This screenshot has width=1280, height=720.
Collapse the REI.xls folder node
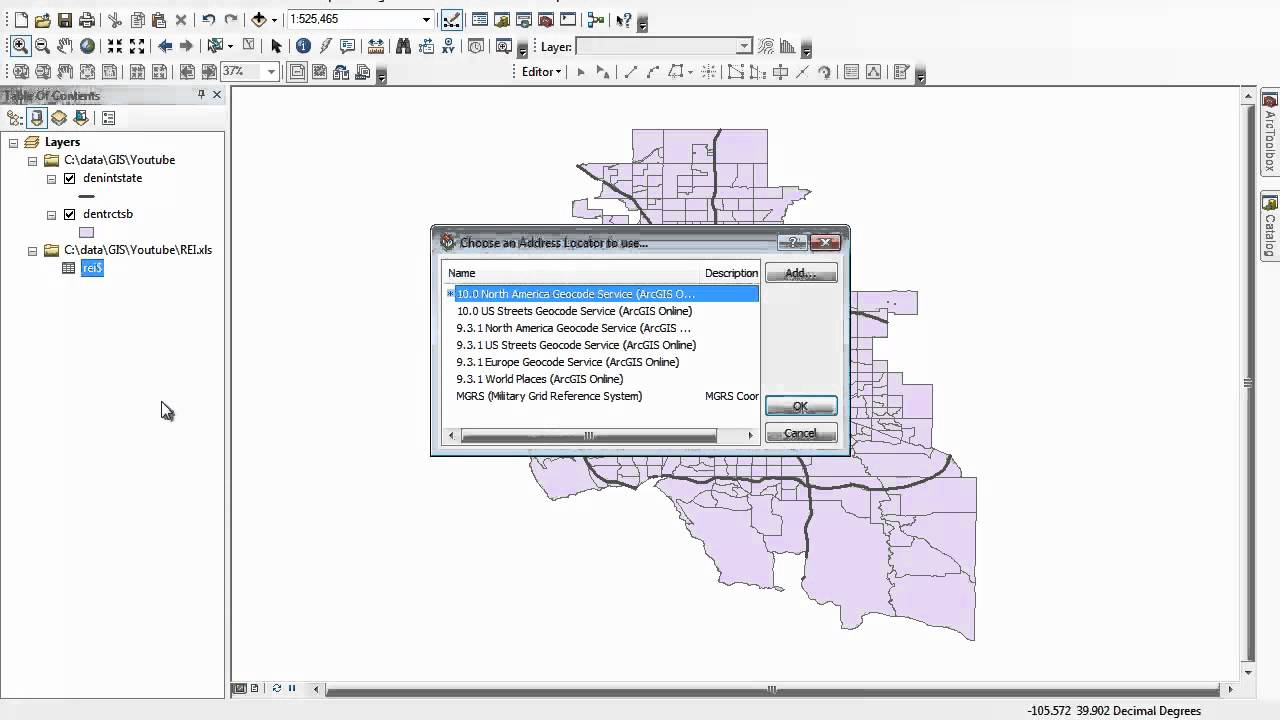click(32, 250)
